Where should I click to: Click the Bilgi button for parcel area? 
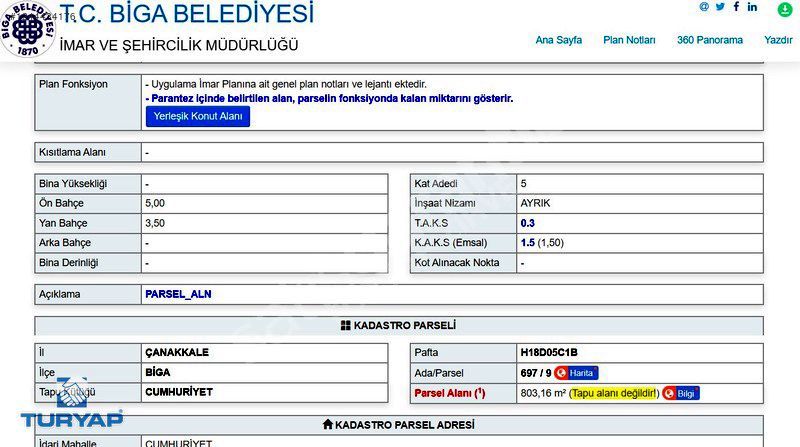(681, 394)
